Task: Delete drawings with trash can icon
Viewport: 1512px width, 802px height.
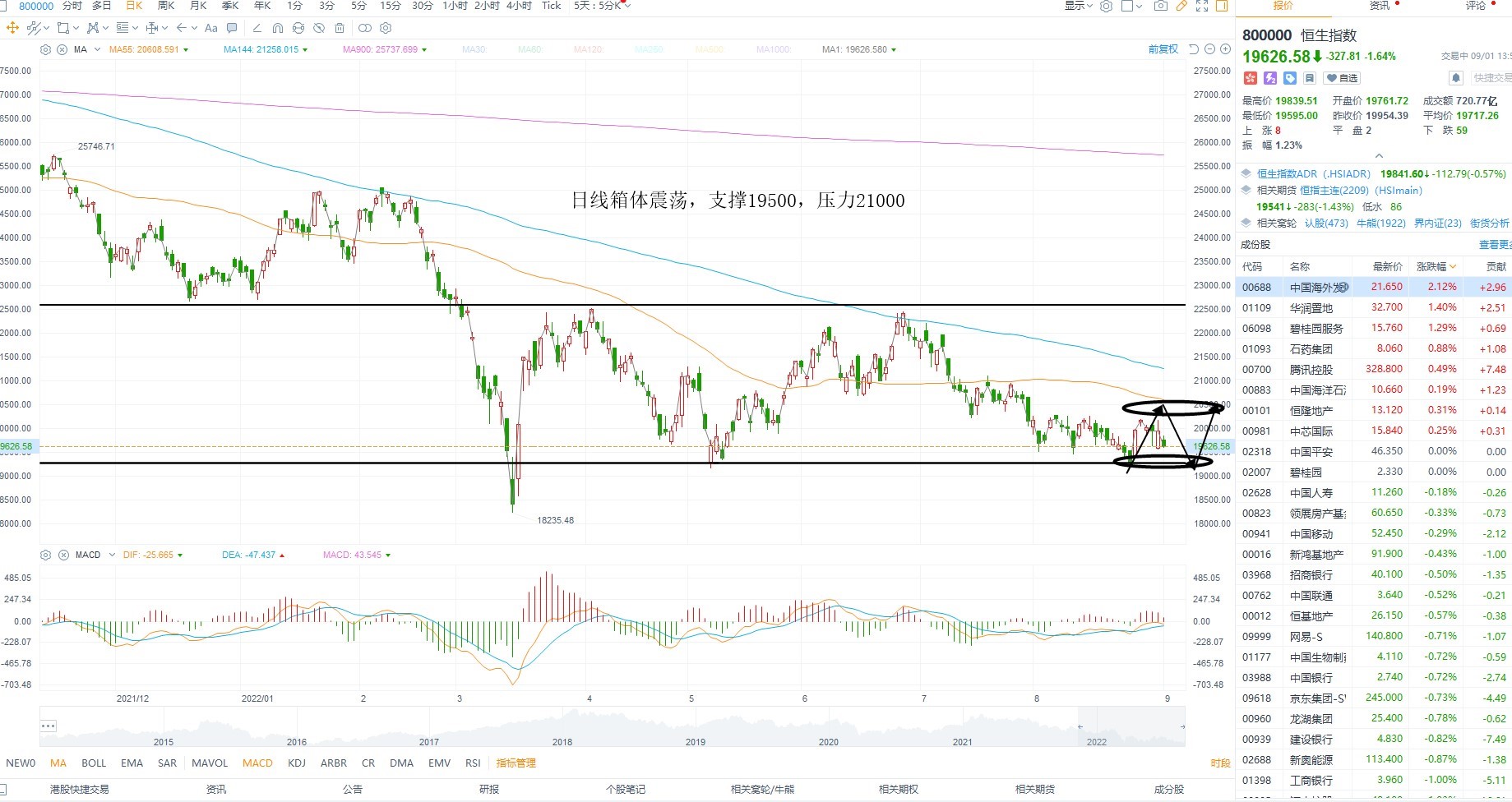Action: tap(340, 28)
